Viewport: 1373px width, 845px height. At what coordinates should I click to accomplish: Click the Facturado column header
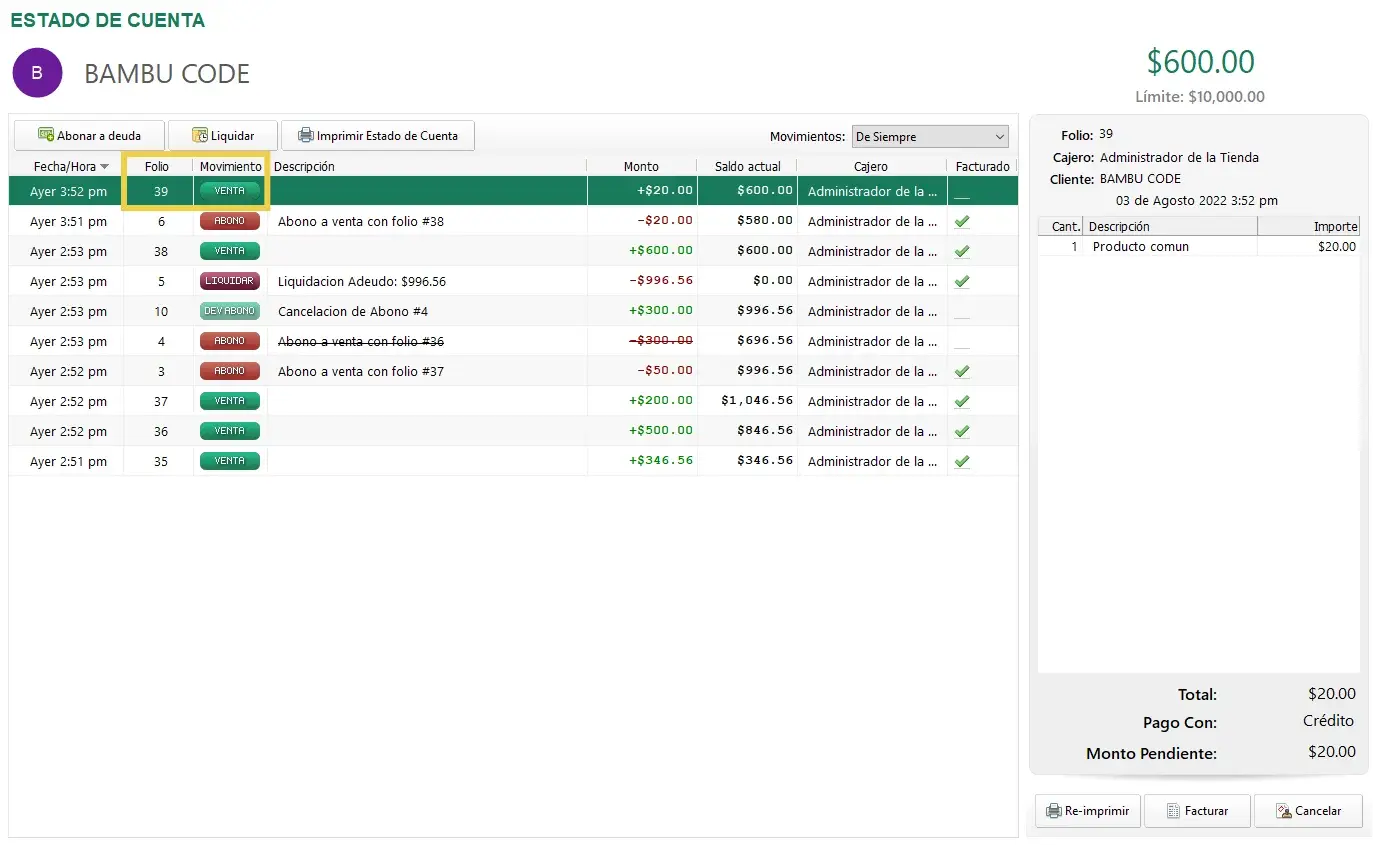[x=982, y=167]
